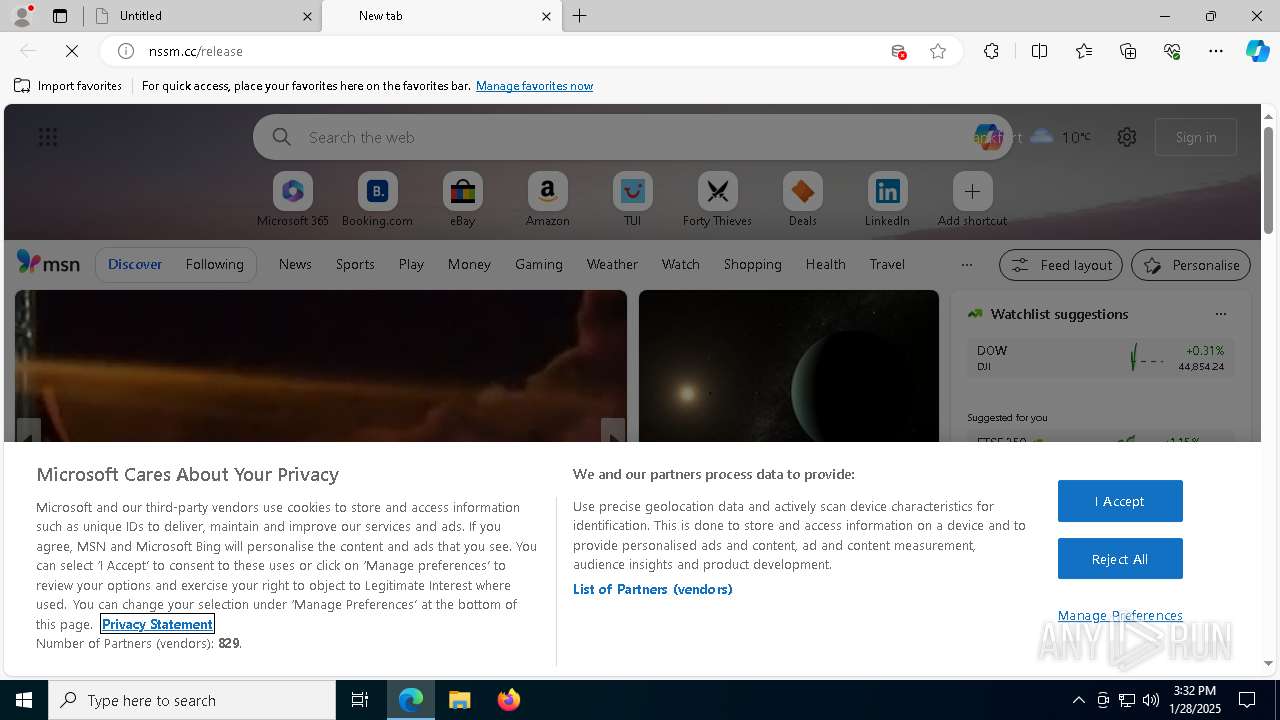Open Microsoft 365 shortcut
This screenshot has width=1280, height=720.
(x=293, y=200)
